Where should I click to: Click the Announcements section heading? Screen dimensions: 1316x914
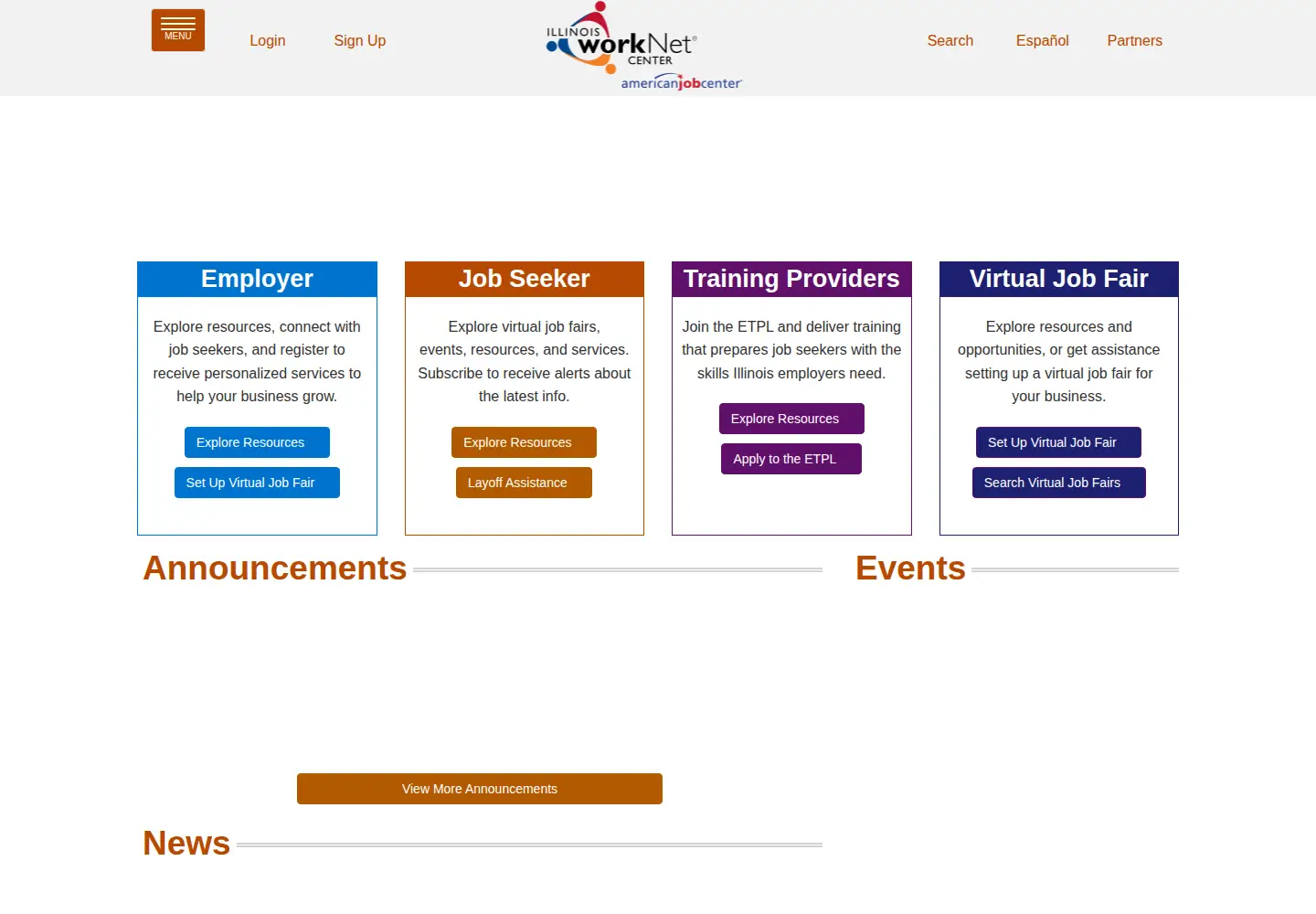coord(275,569)
